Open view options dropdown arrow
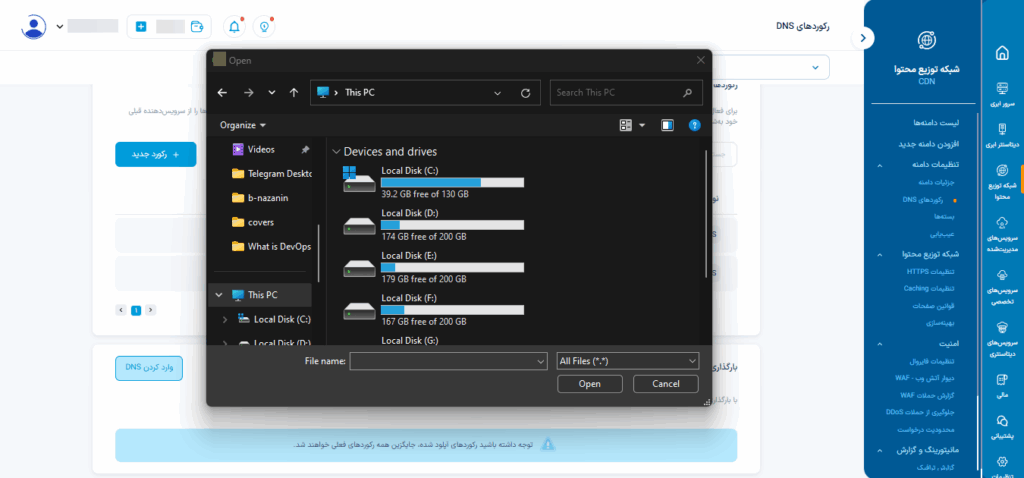Viewport: 1024px width, 478px height. coord(642,125)
